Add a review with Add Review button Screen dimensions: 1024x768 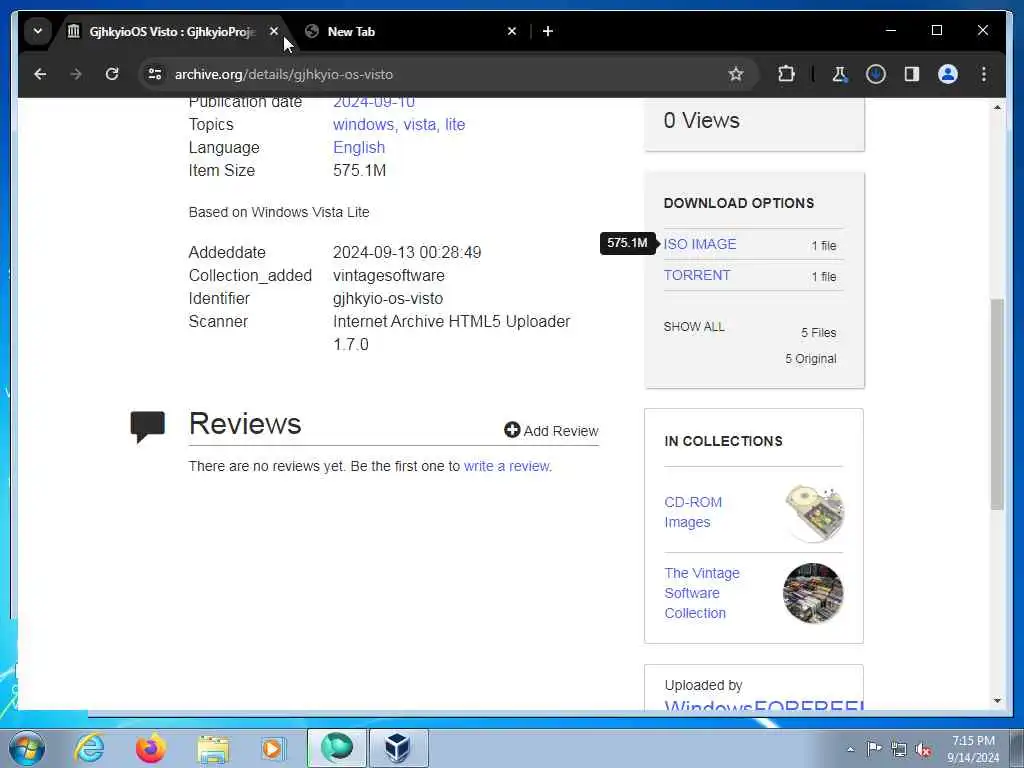[x=551, y=430]
